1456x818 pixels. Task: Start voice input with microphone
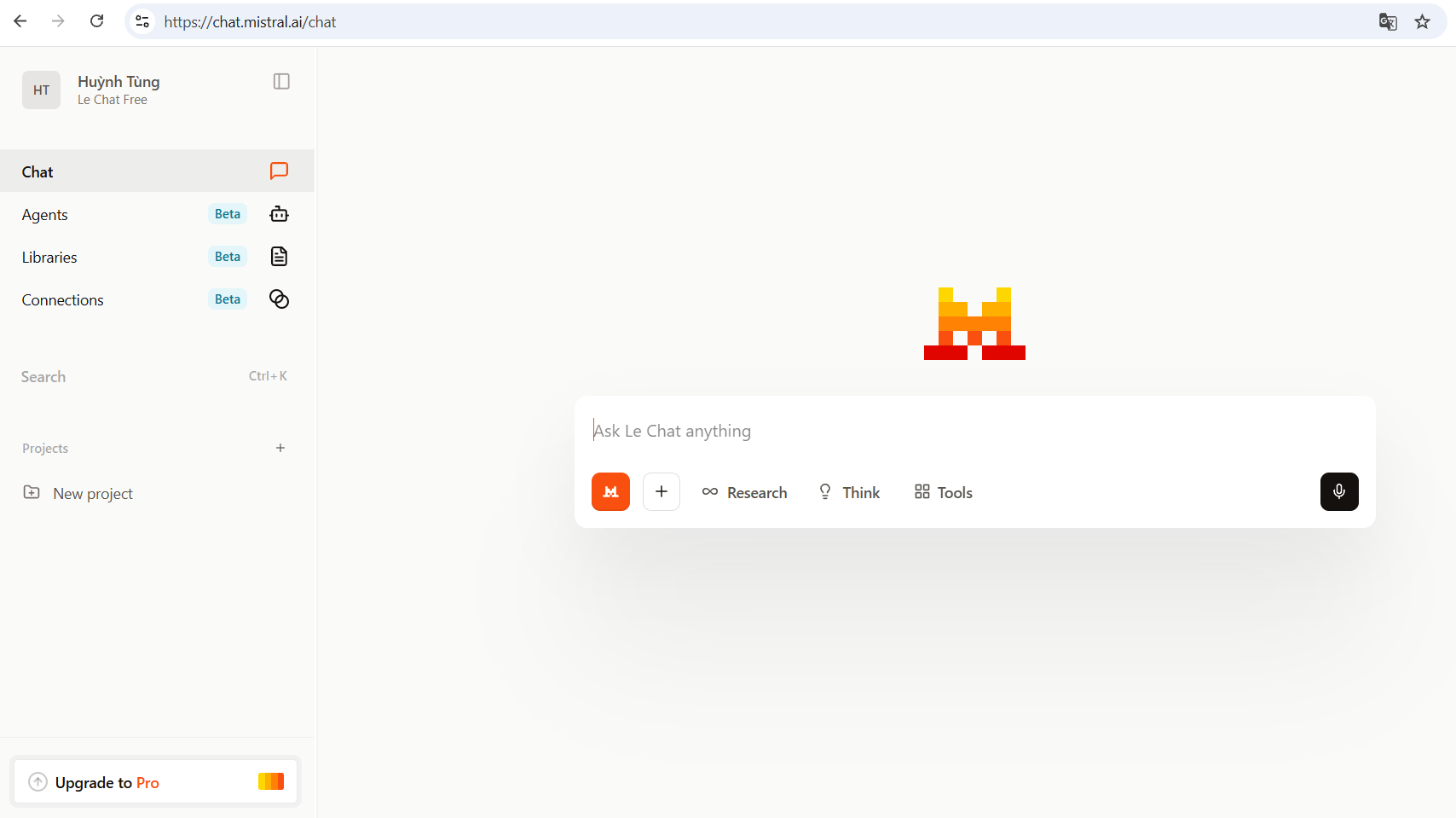click(1339, 492)
